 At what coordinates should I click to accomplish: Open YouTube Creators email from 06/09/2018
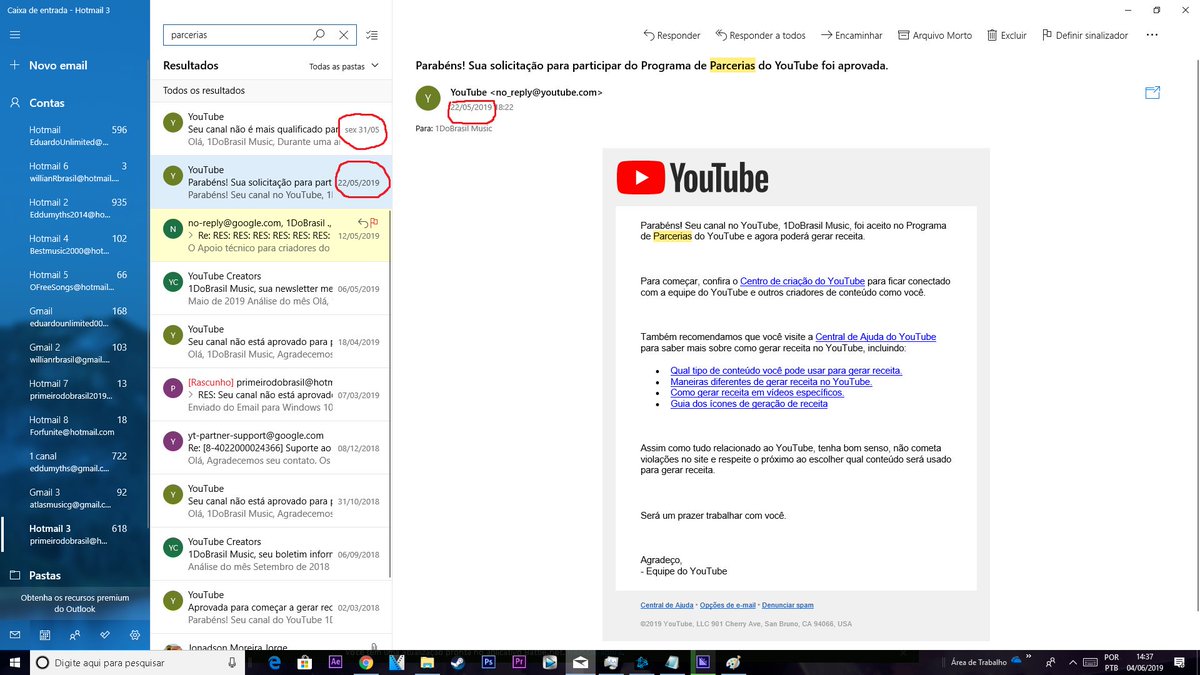tap(270, 553)
